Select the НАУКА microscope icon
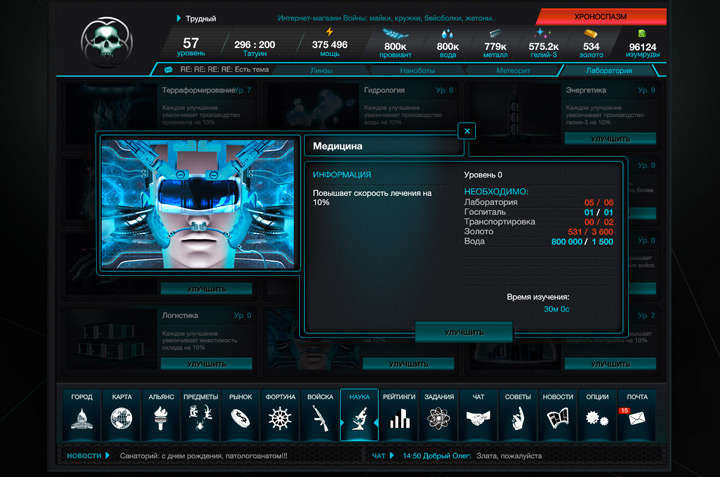The image size is (720, 477). coord(360,415)
